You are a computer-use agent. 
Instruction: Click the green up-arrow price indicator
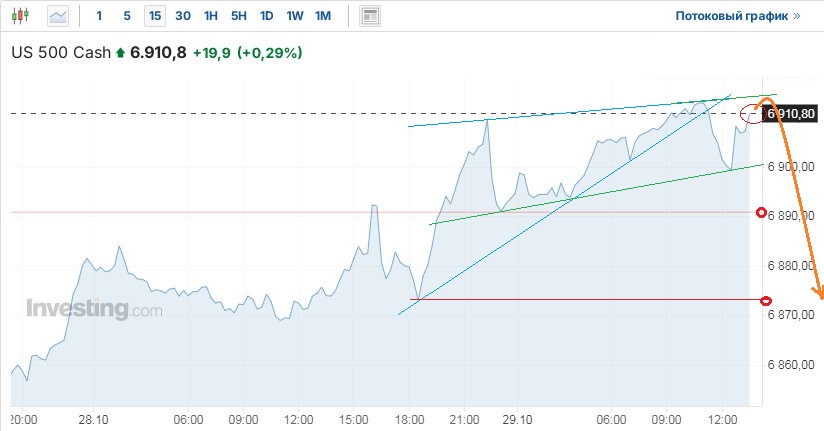point(121,53)
